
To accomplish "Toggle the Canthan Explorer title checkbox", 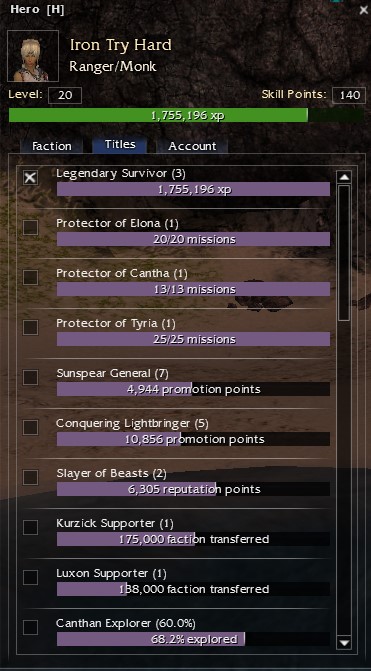I will click(30, 627).
